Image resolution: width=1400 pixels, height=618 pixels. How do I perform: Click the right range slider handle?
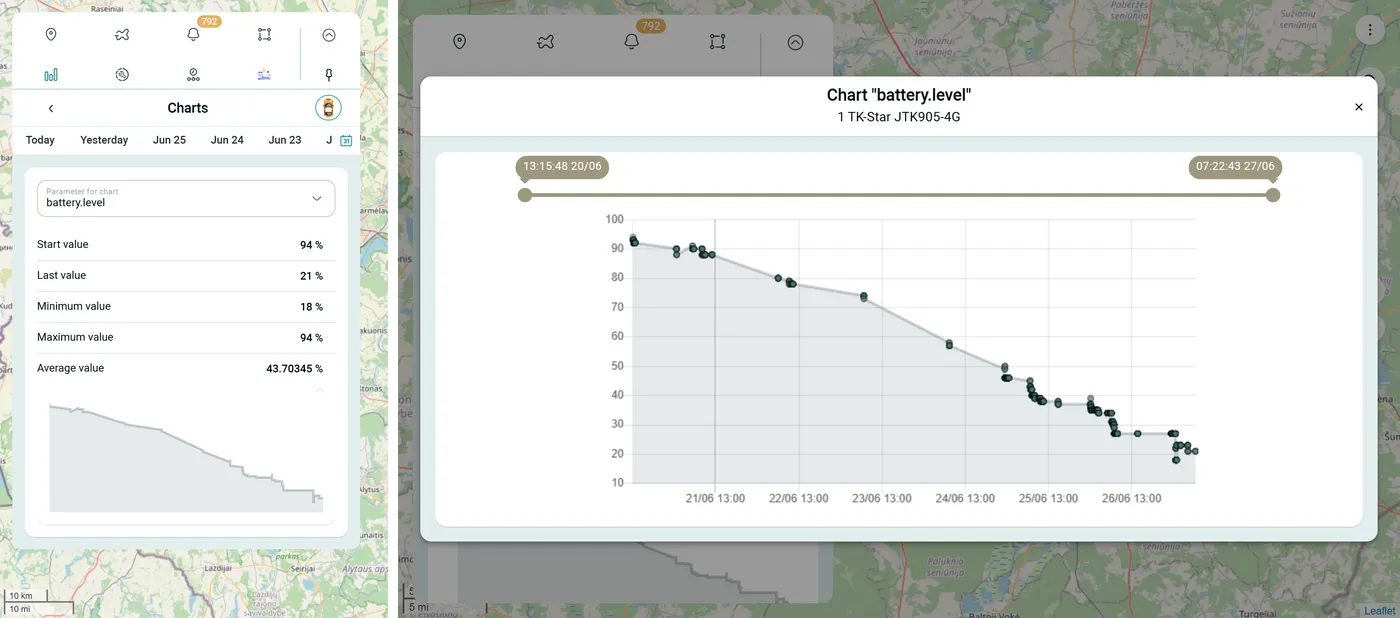[x=1273, y=195]
